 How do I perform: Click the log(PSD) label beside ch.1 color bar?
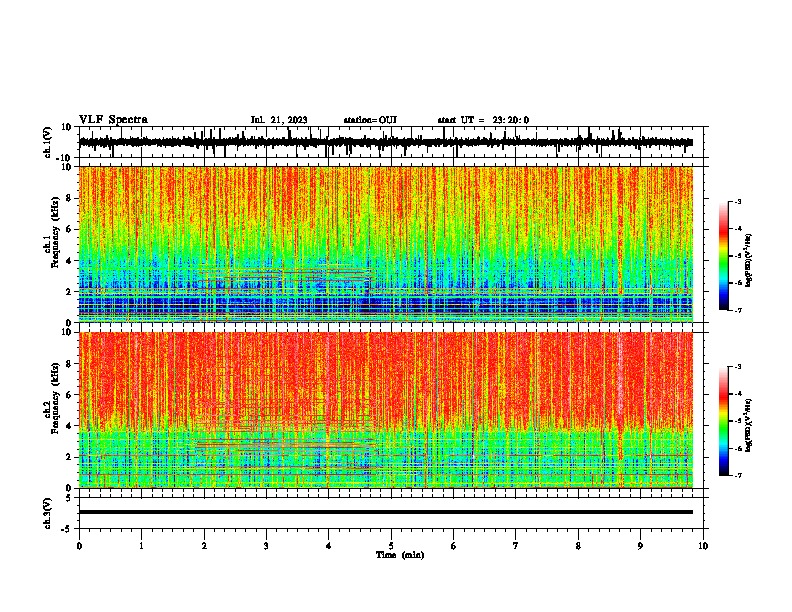tap(749, 261)
